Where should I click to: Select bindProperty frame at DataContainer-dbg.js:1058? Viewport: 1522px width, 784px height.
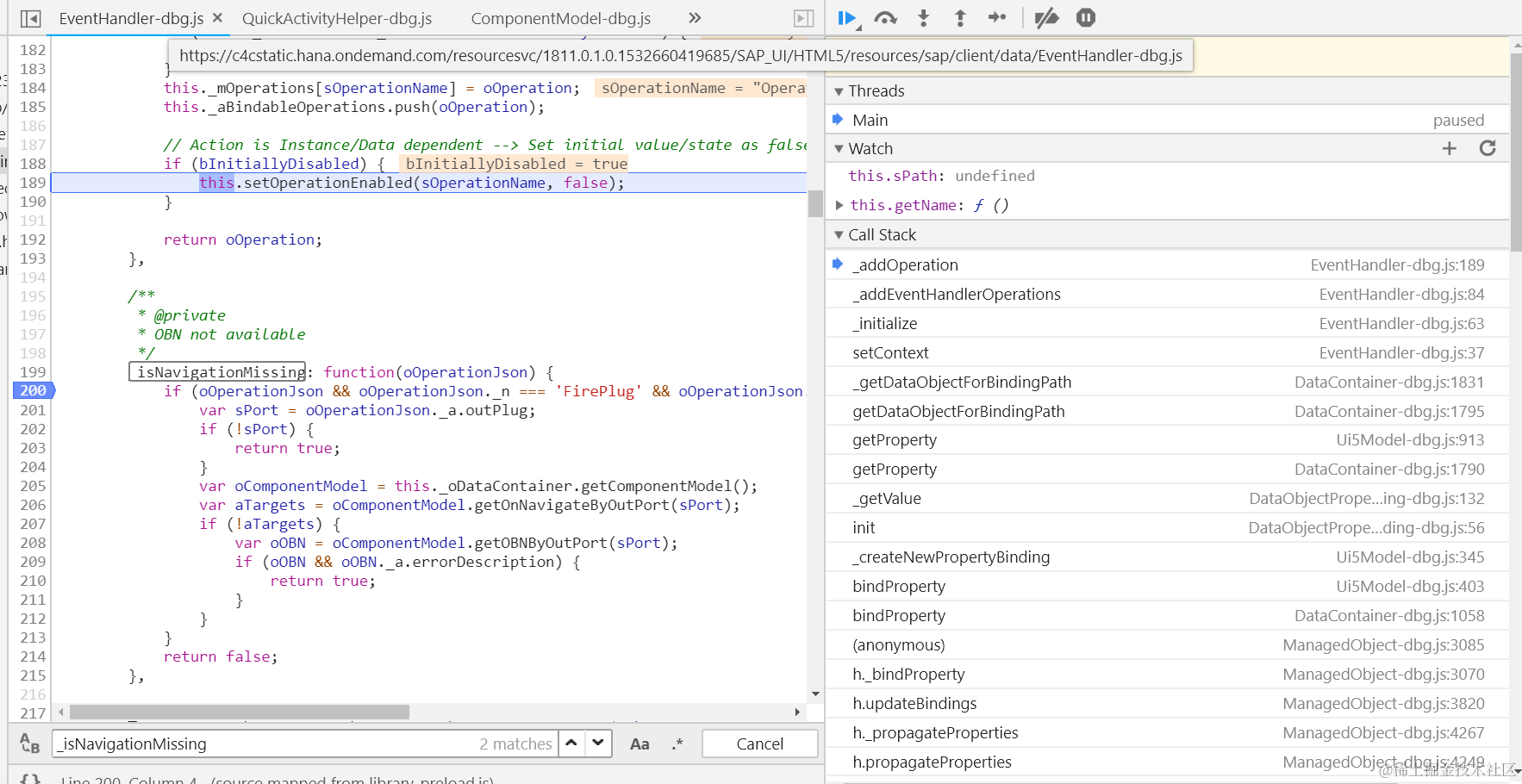pyautogui.click(x=1168, y=615)
